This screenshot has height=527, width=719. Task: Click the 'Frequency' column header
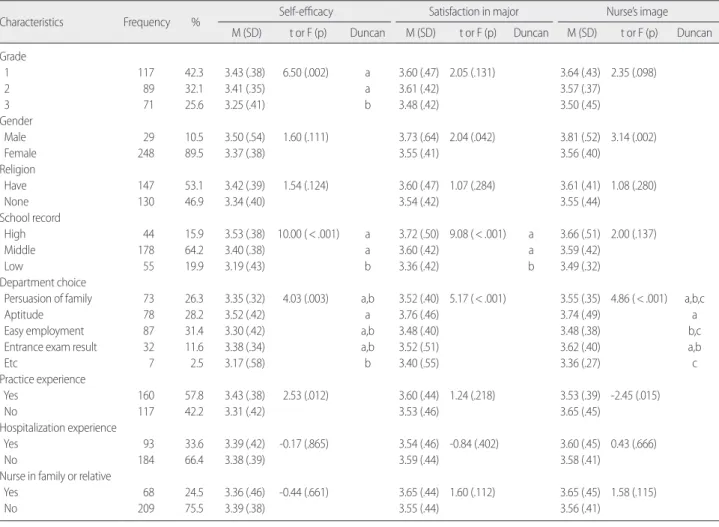click(146, 22)
